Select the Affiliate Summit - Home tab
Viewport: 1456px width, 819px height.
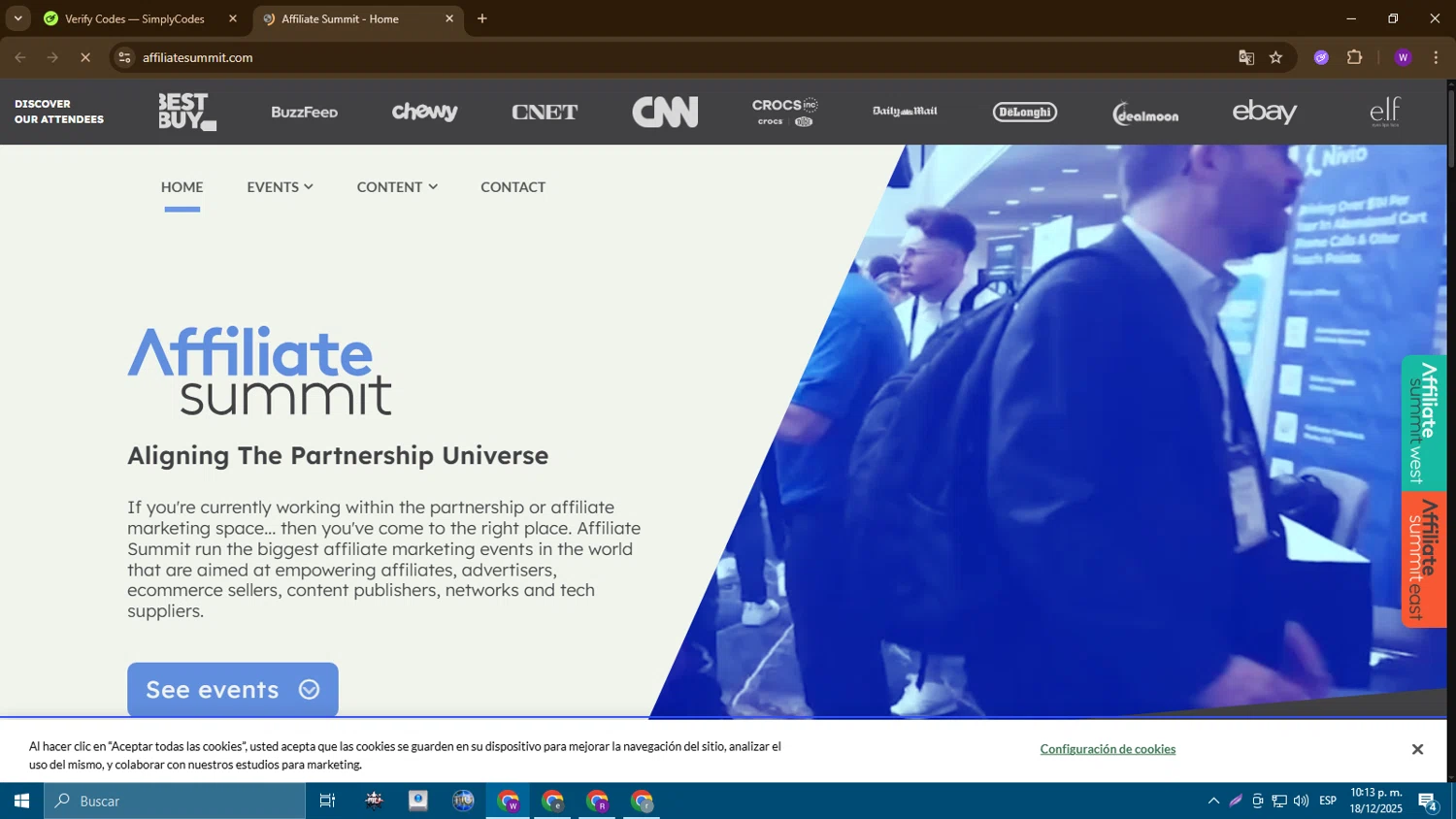[340, 19]
